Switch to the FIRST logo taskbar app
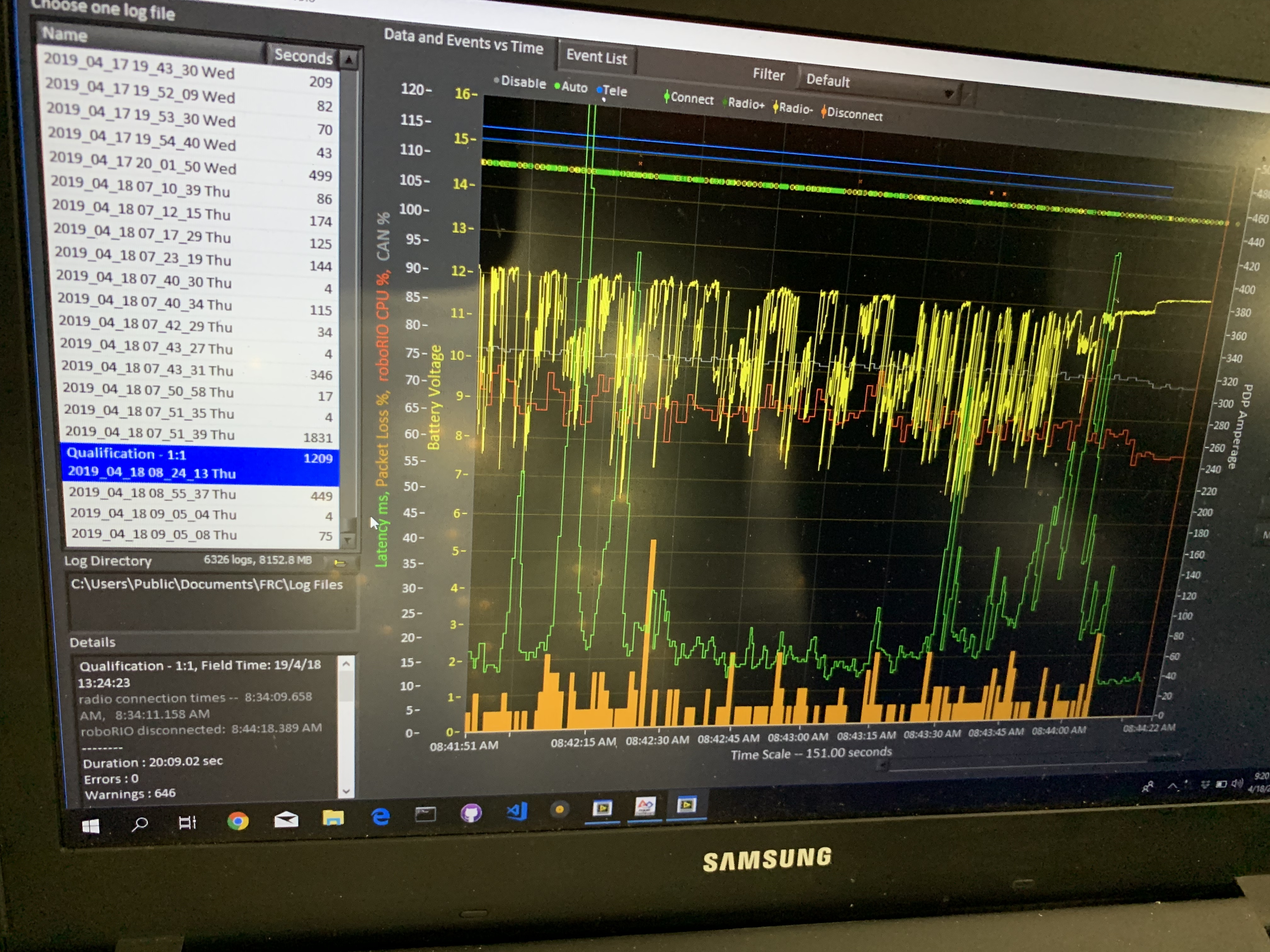The width and height of the screenshot is (1270, 952). (645, 806)
